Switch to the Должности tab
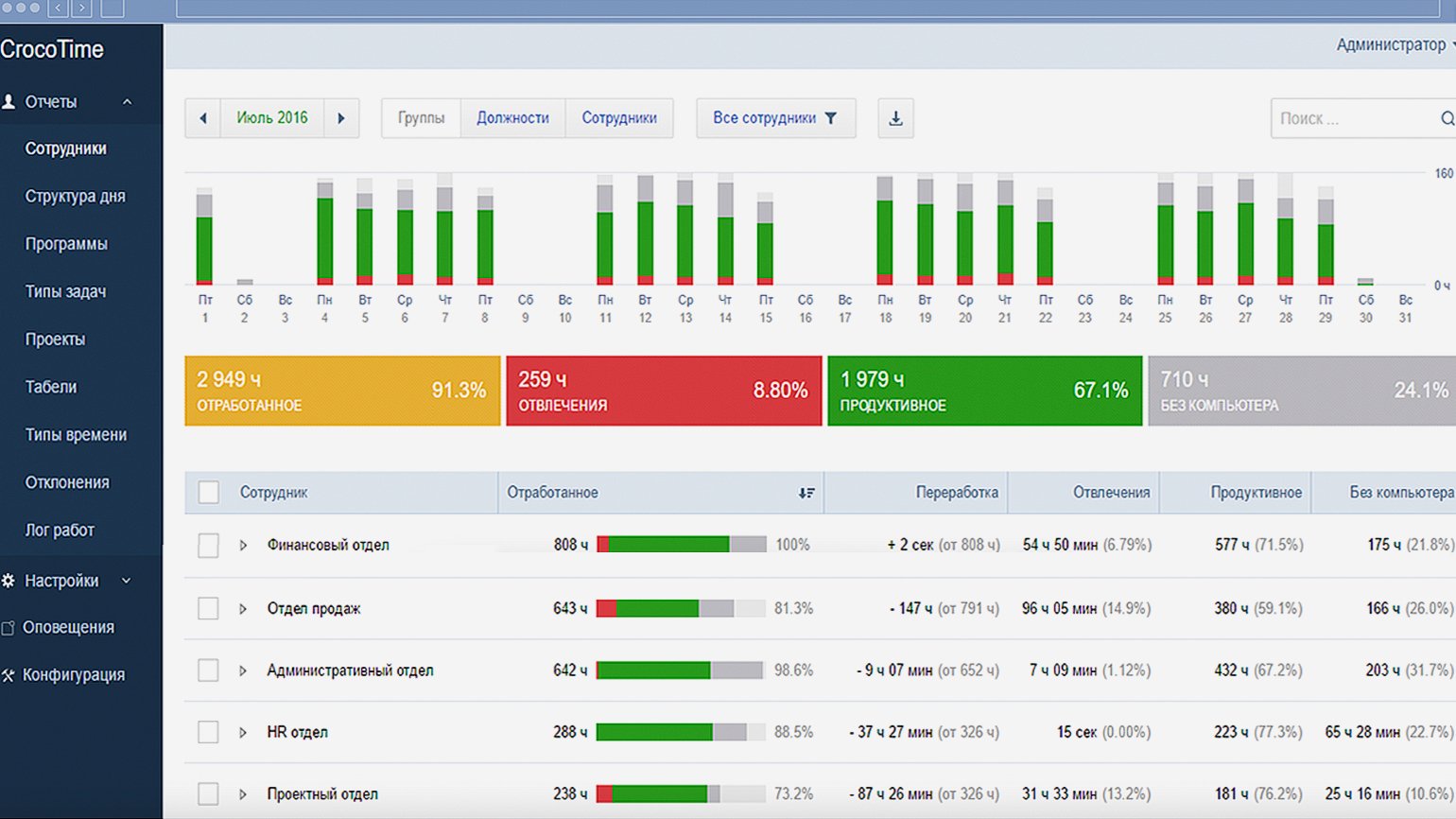This screenshot has height=819, width=1456. (x=512, y=118)
